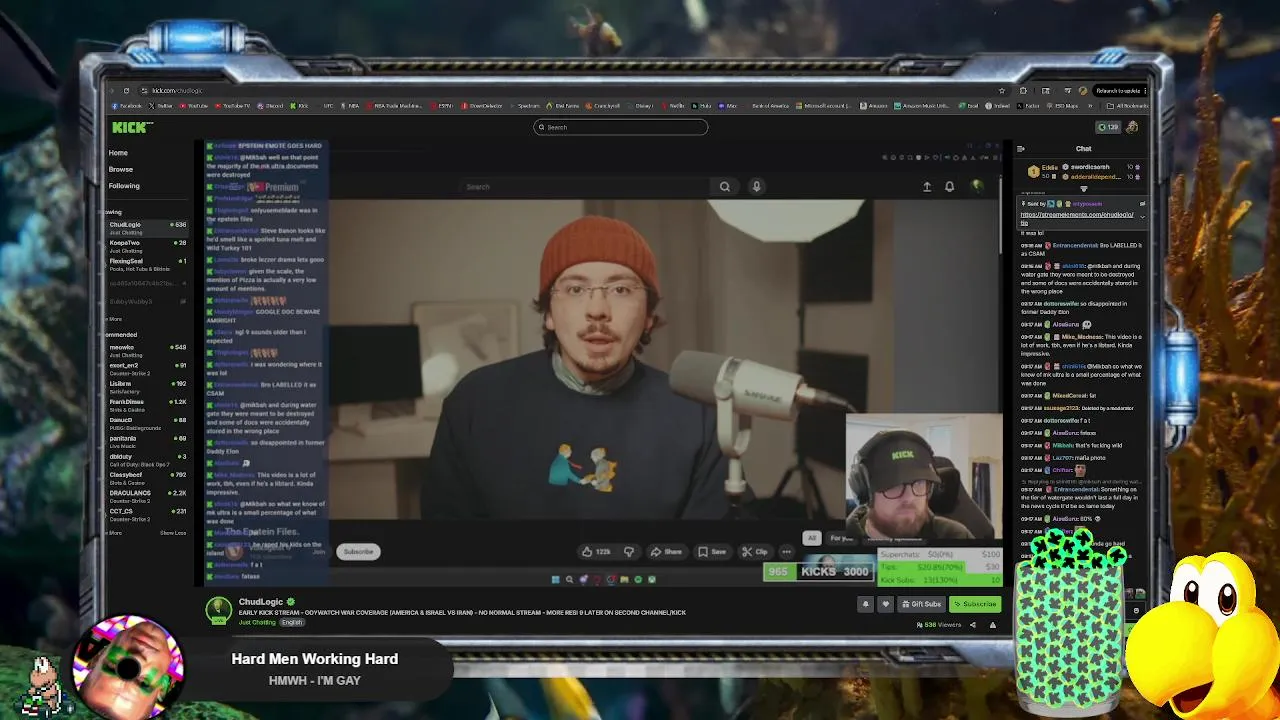Open Home in Kick sidebar
The height and width of the screenshot is (720, 1280).
[118, 153]
